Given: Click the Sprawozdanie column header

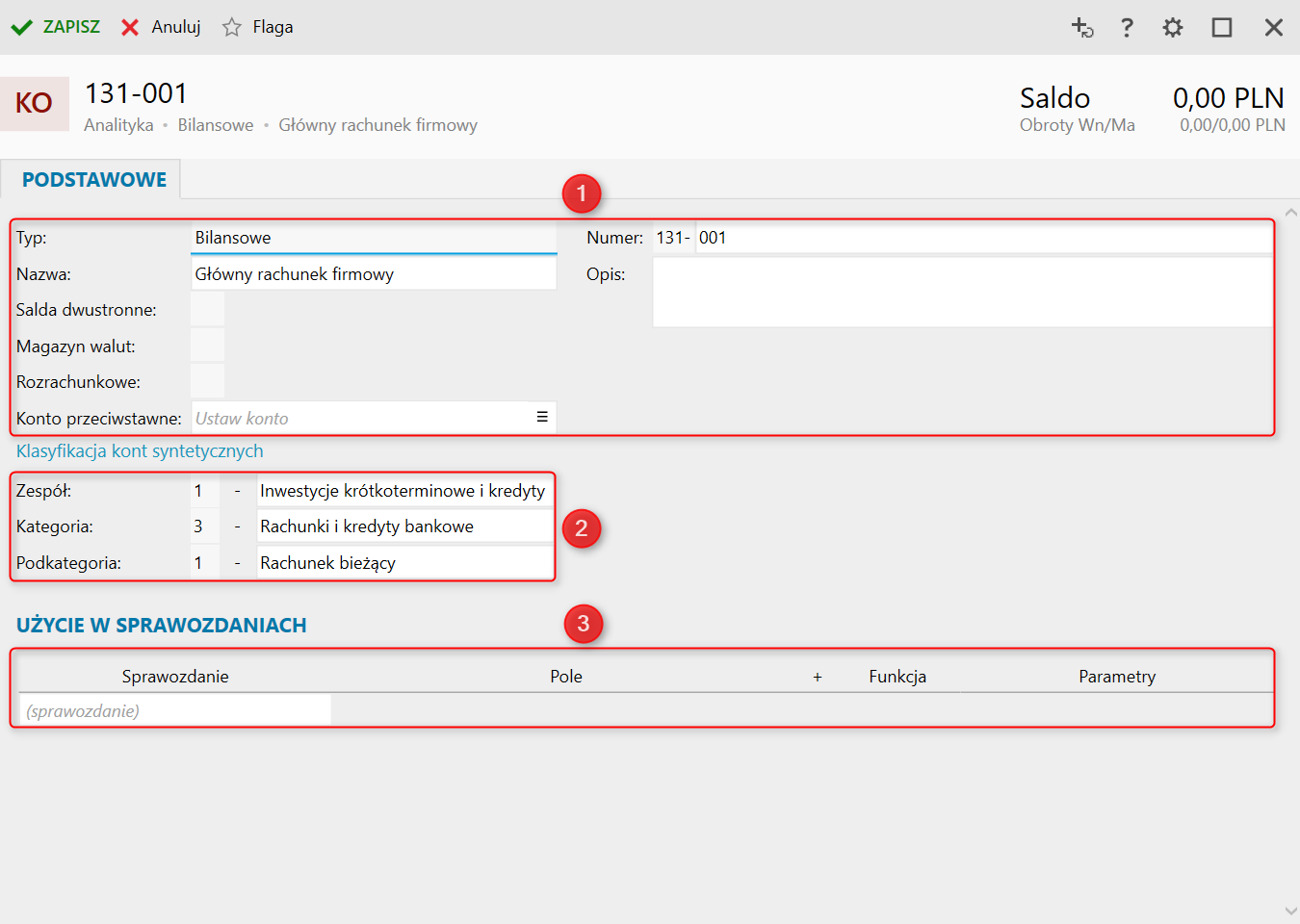Looking at the screenshot, I should pyautogui.click(x=175, y=677).
